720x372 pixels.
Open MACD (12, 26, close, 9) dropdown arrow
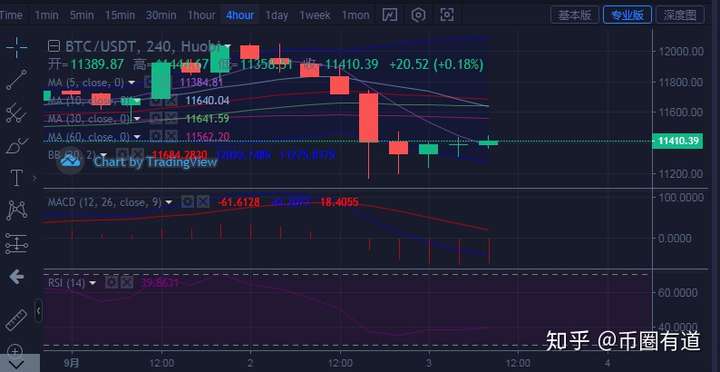coord(169,202)
